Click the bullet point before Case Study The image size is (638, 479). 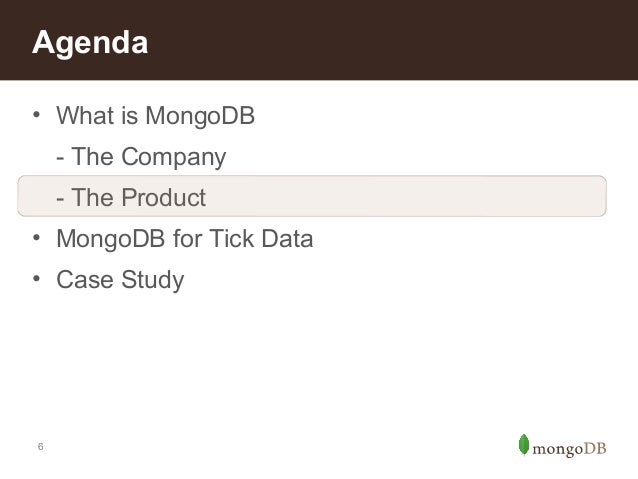coord(36,279)
